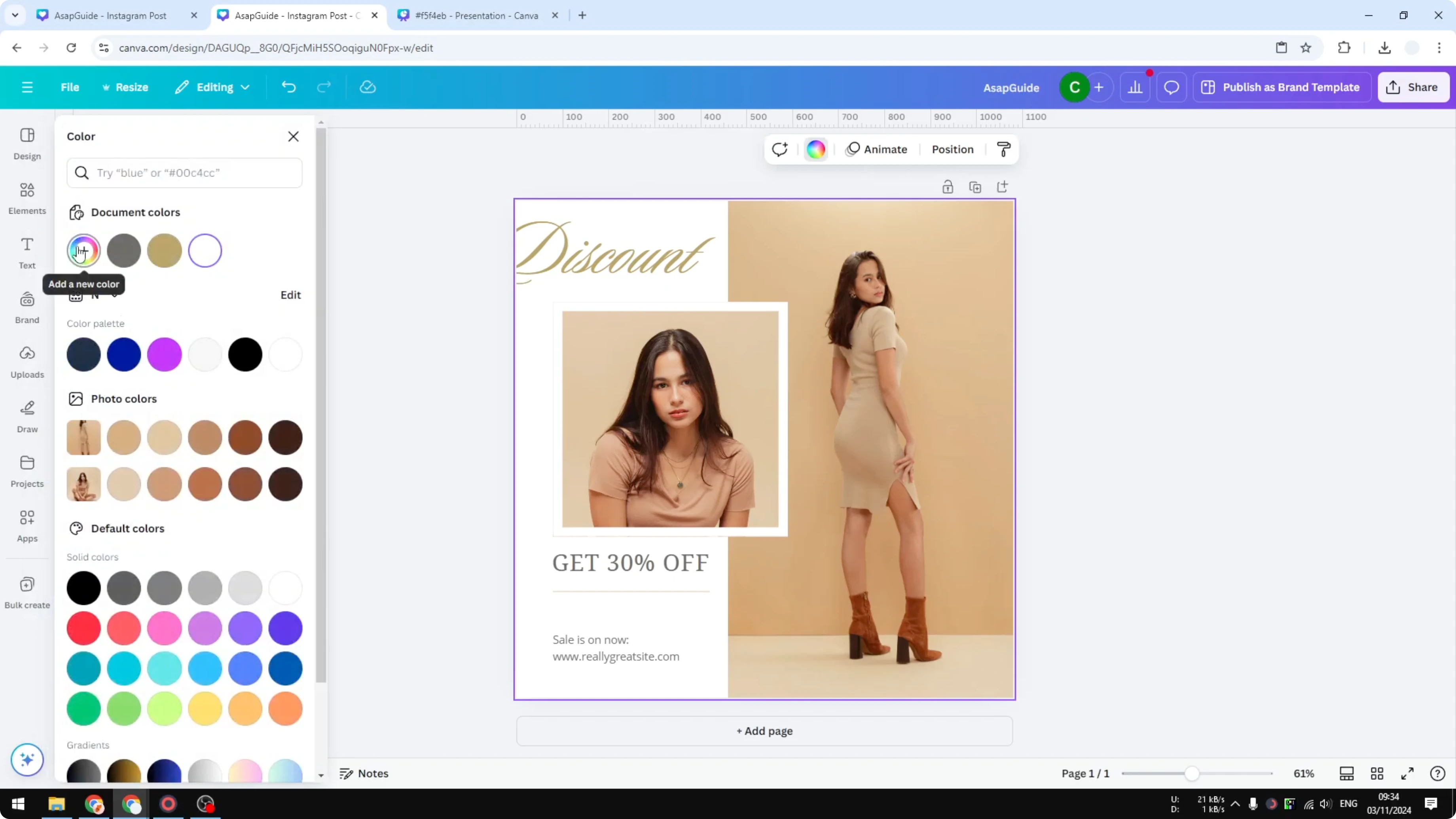This screenshot has width=1456, height=819.
Task: Click the Publish as Brand Template button
Action: click(x=1282, y=87)
